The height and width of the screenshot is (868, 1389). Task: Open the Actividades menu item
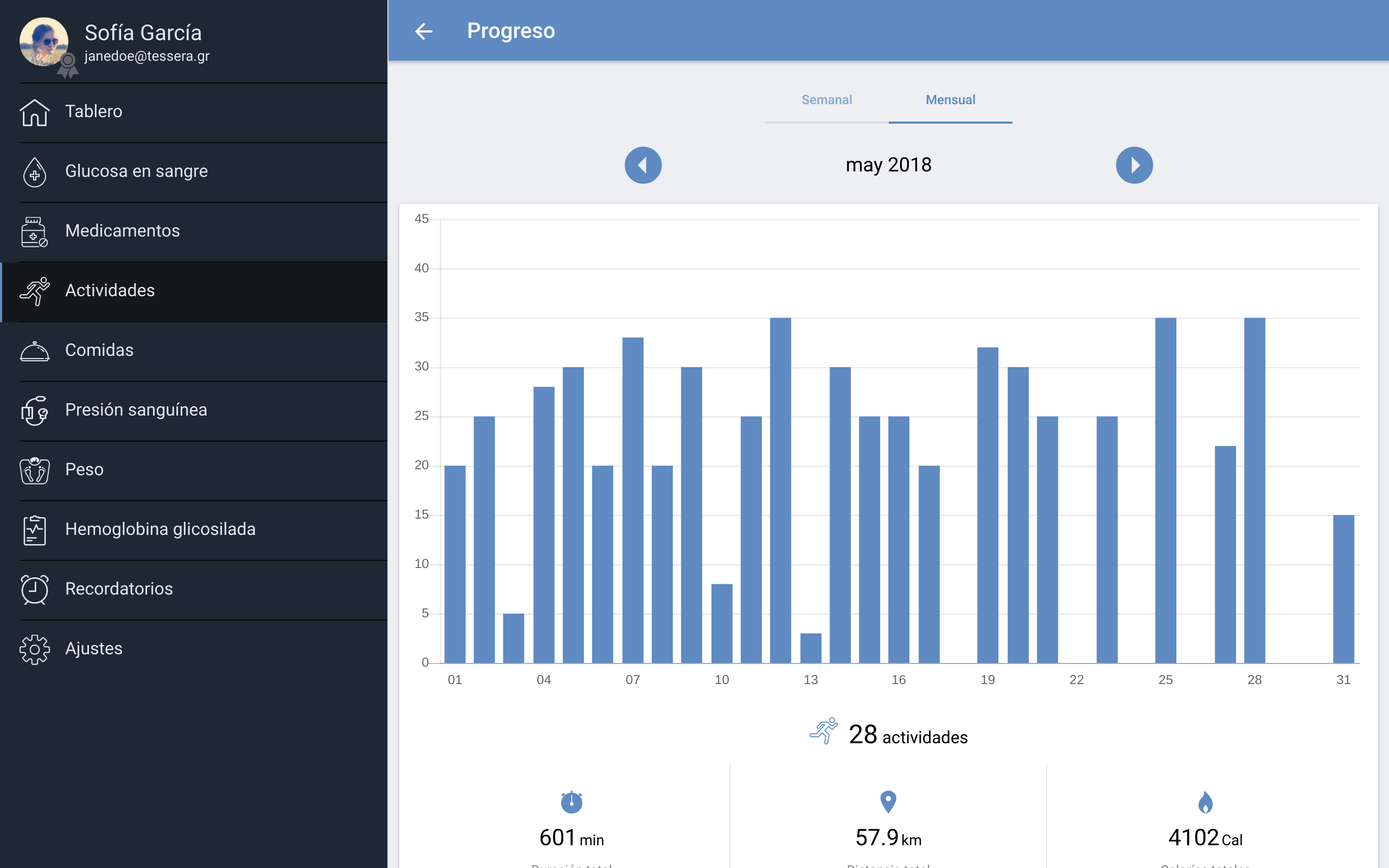[x=110, y=290]
